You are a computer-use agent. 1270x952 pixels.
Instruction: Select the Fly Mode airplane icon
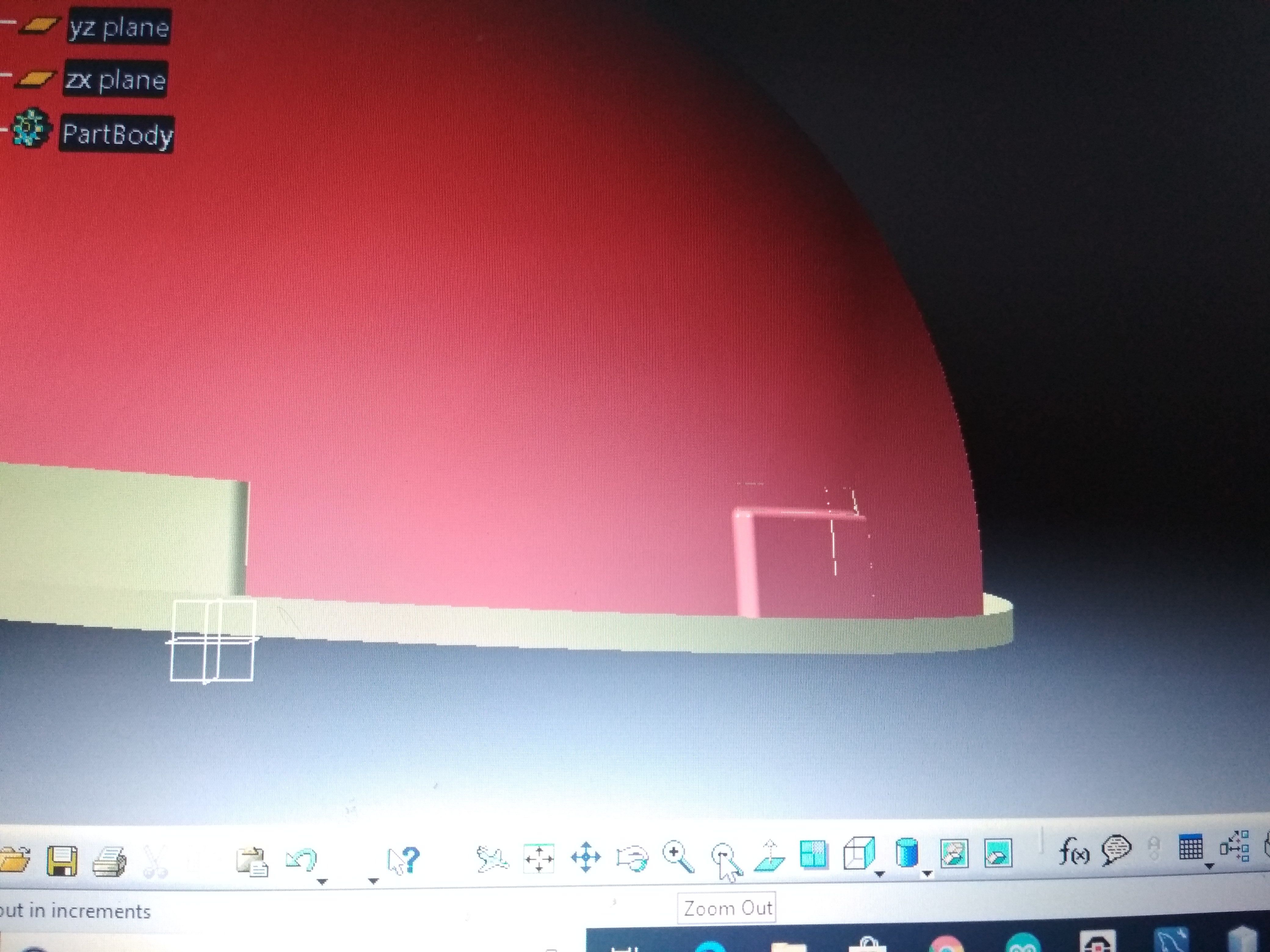coord(492,860)
